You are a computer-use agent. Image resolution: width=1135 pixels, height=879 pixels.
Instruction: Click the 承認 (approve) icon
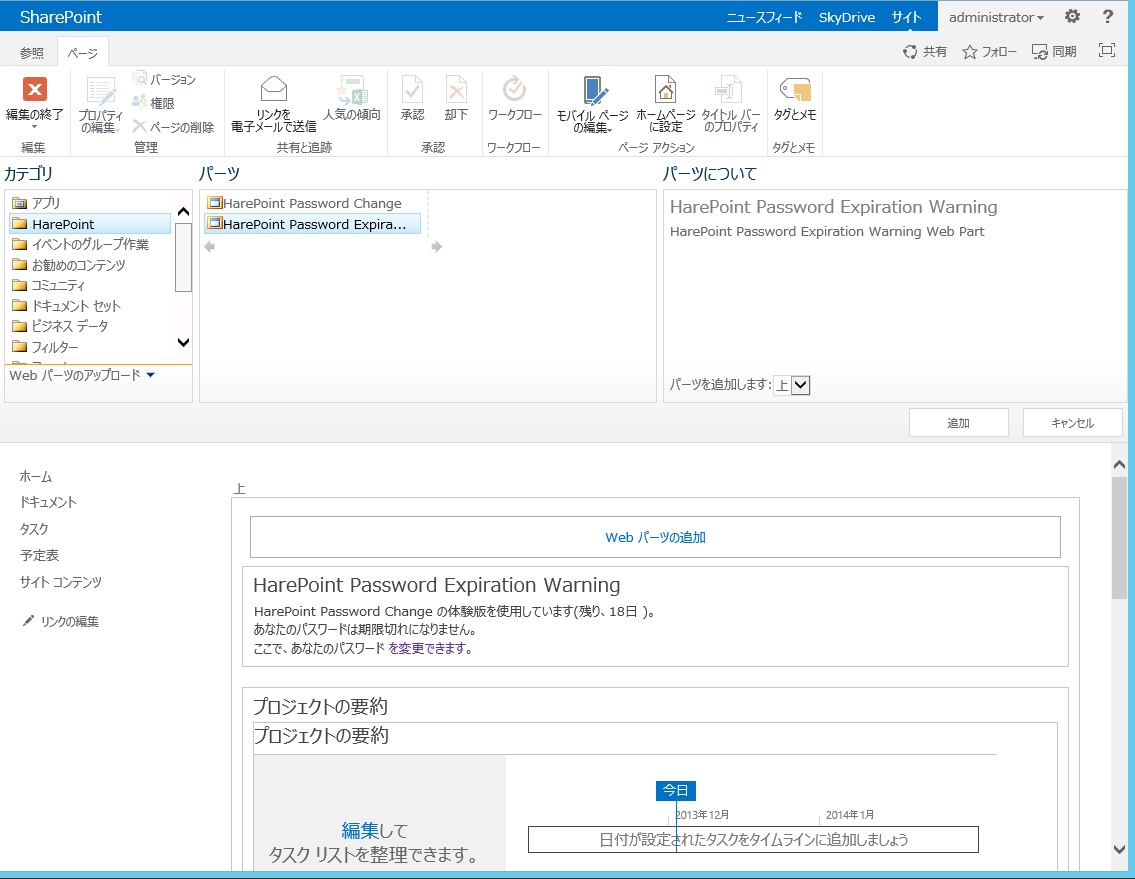413,91
